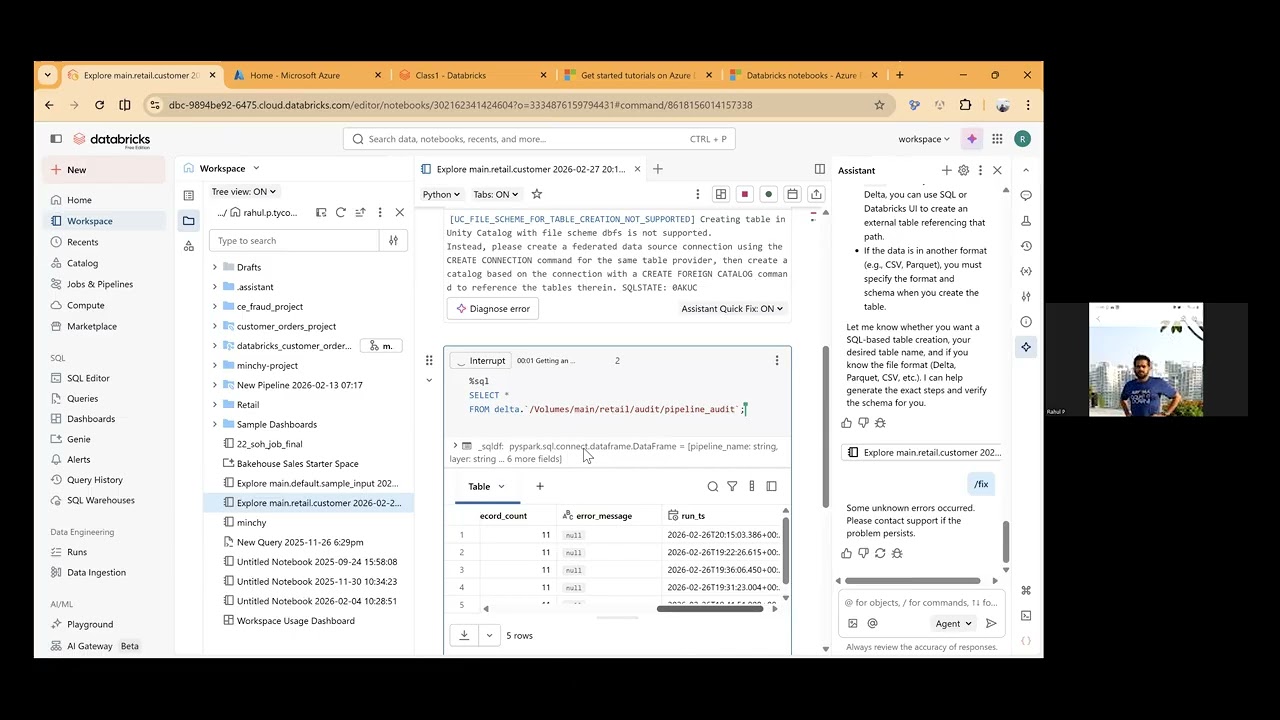Click the results table horizontal scrollbar
This screenshot has height=720, width=1280.
tap(710, 608)
